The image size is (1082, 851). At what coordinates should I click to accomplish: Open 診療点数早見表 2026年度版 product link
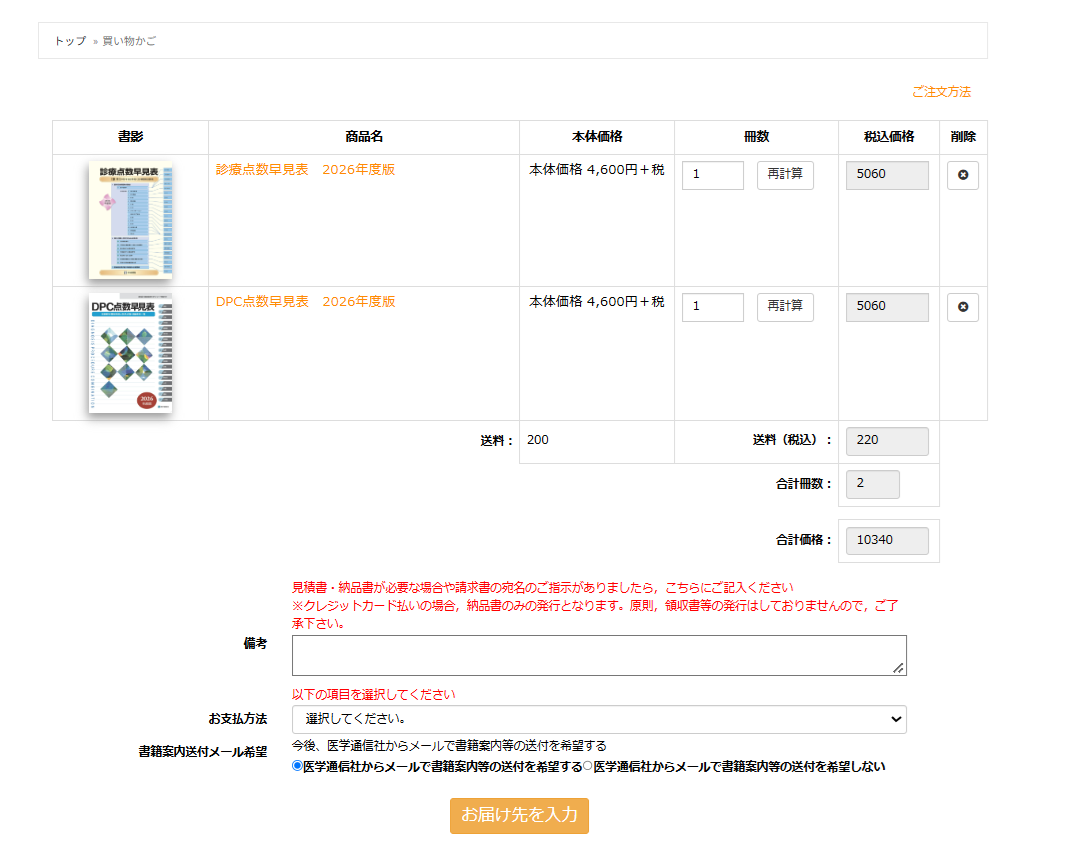[305, 170]
